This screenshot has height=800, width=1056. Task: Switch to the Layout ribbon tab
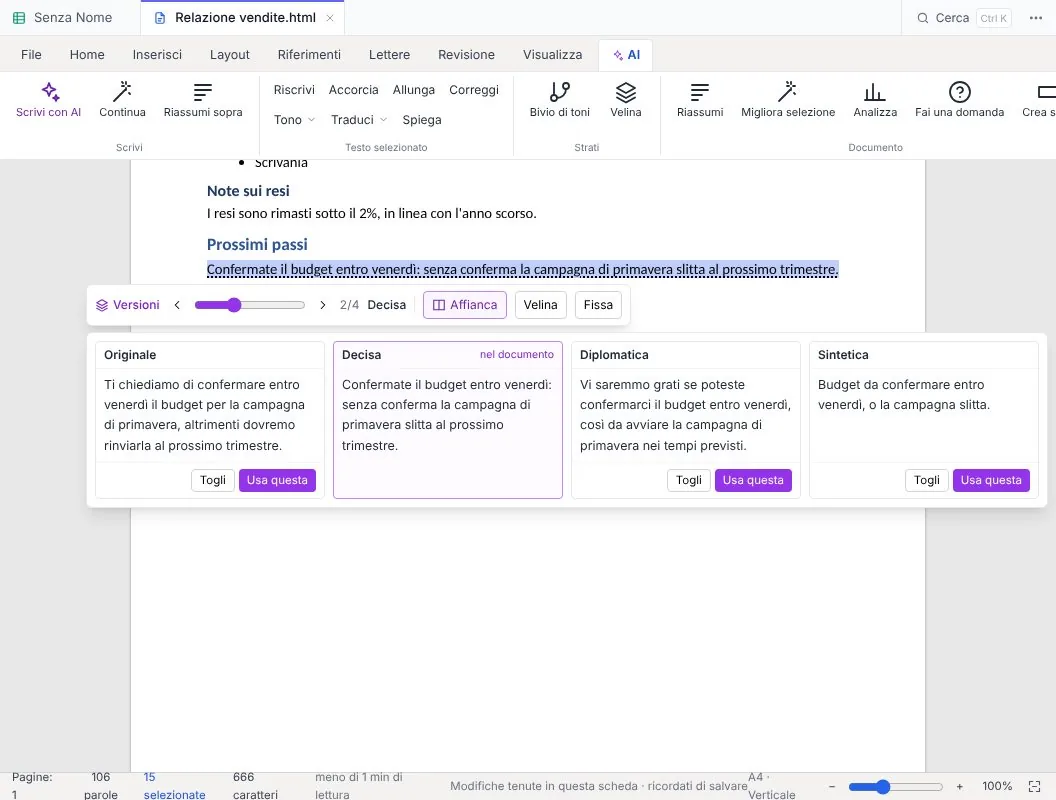tap(230, 55)
